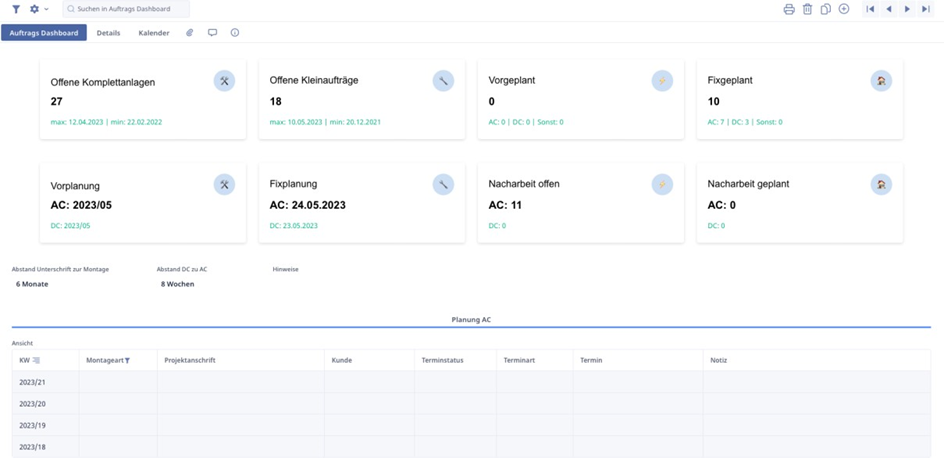Duplicate record with the copy icon
This screenshot has height=458, width=944.
(826, 9)
